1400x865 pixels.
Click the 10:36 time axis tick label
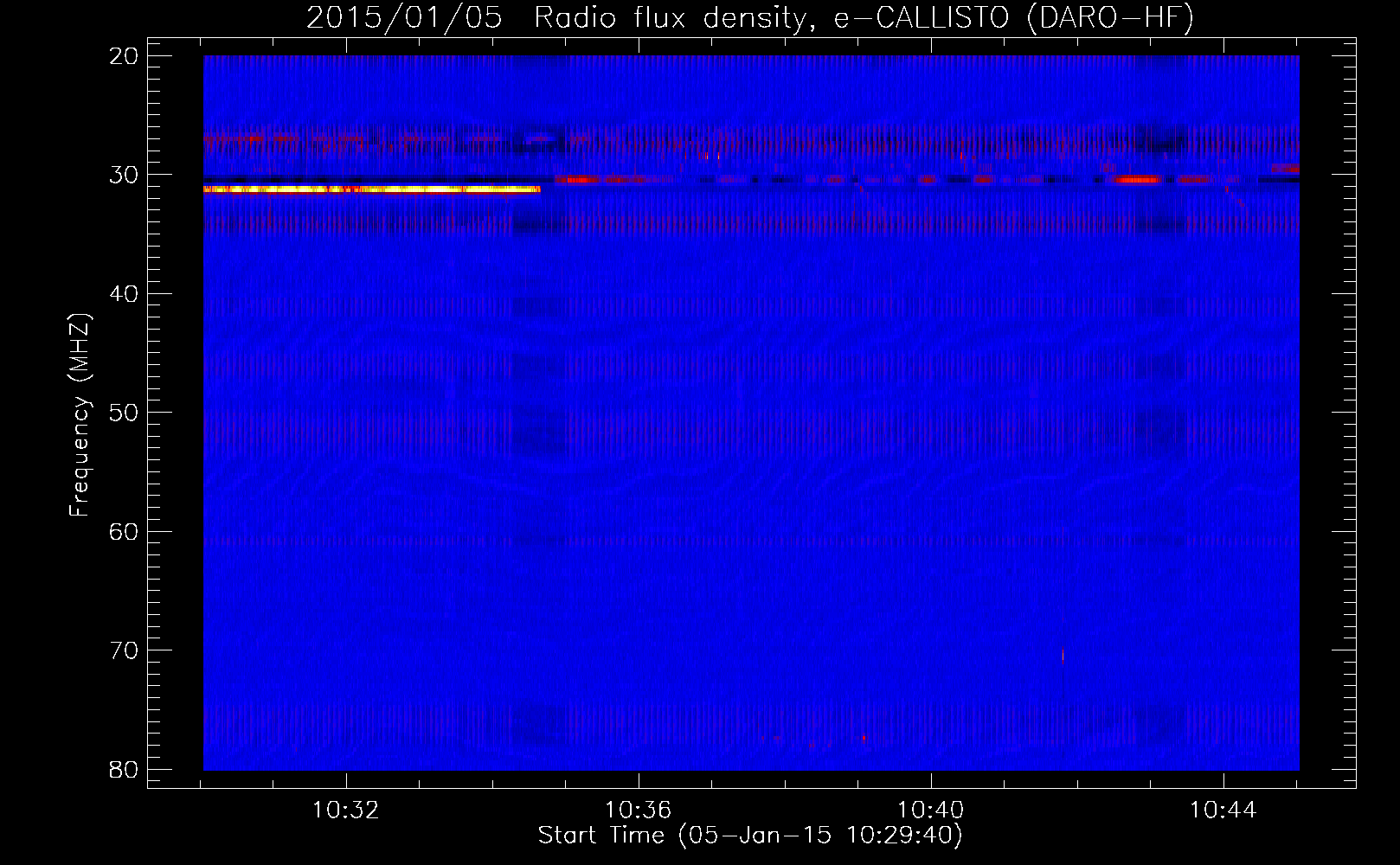tap(639, 811)
